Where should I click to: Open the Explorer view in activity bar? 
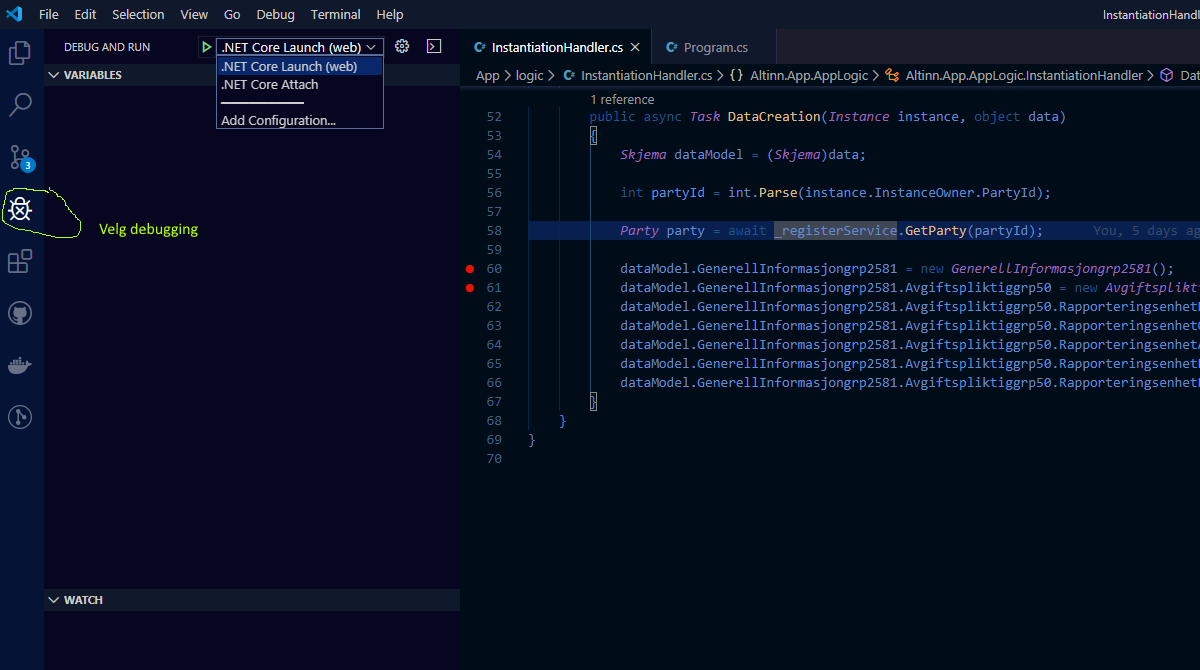coord(20,53)
